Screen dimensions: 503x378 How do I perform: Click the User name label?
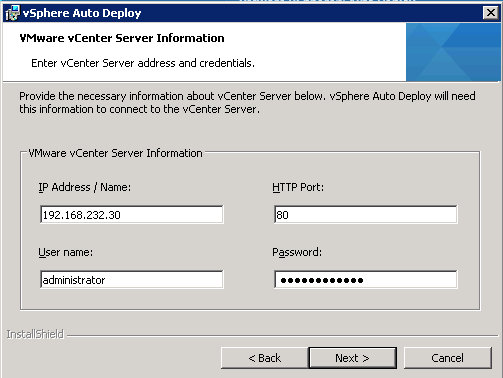(x=66, y=252)
